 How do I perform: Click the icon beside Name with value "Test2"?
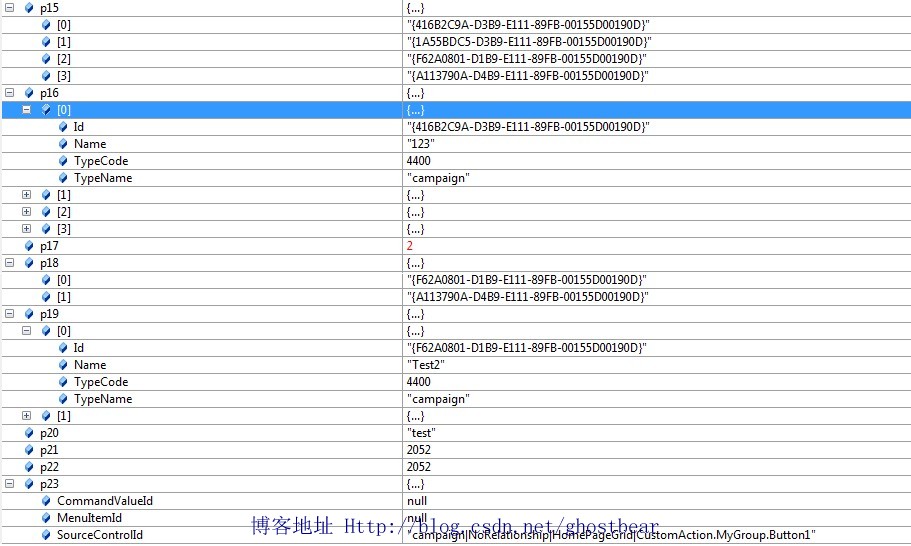click(x=63, y=365)
